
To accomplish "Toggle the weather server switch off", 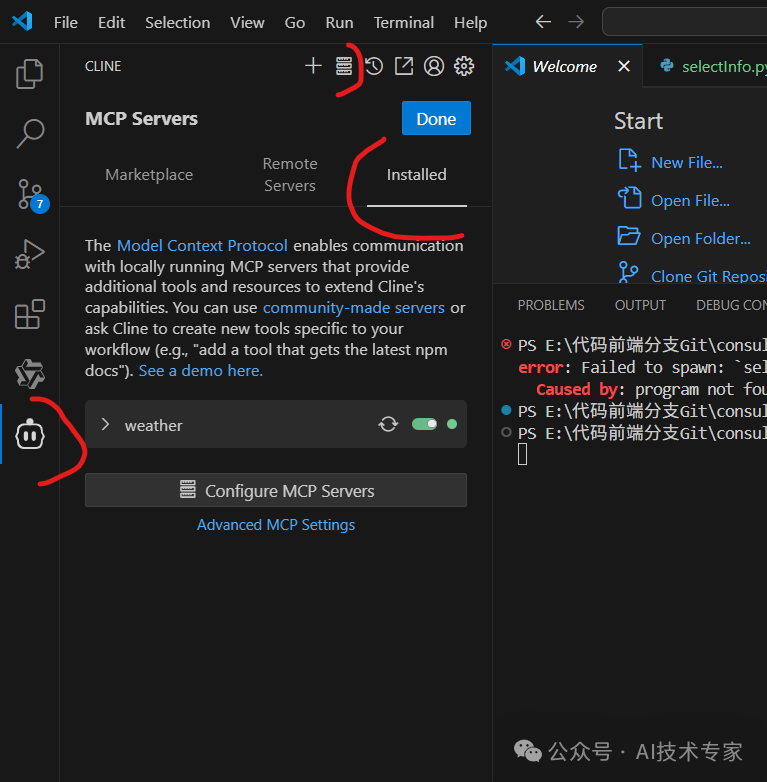I will (x=424, y=424).
